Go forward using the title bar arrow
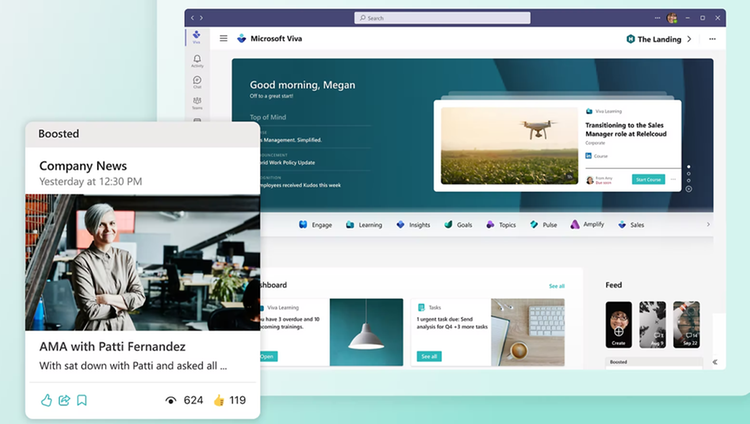The image size is (750, 424). pyautogui.click(x=201, y=18)
